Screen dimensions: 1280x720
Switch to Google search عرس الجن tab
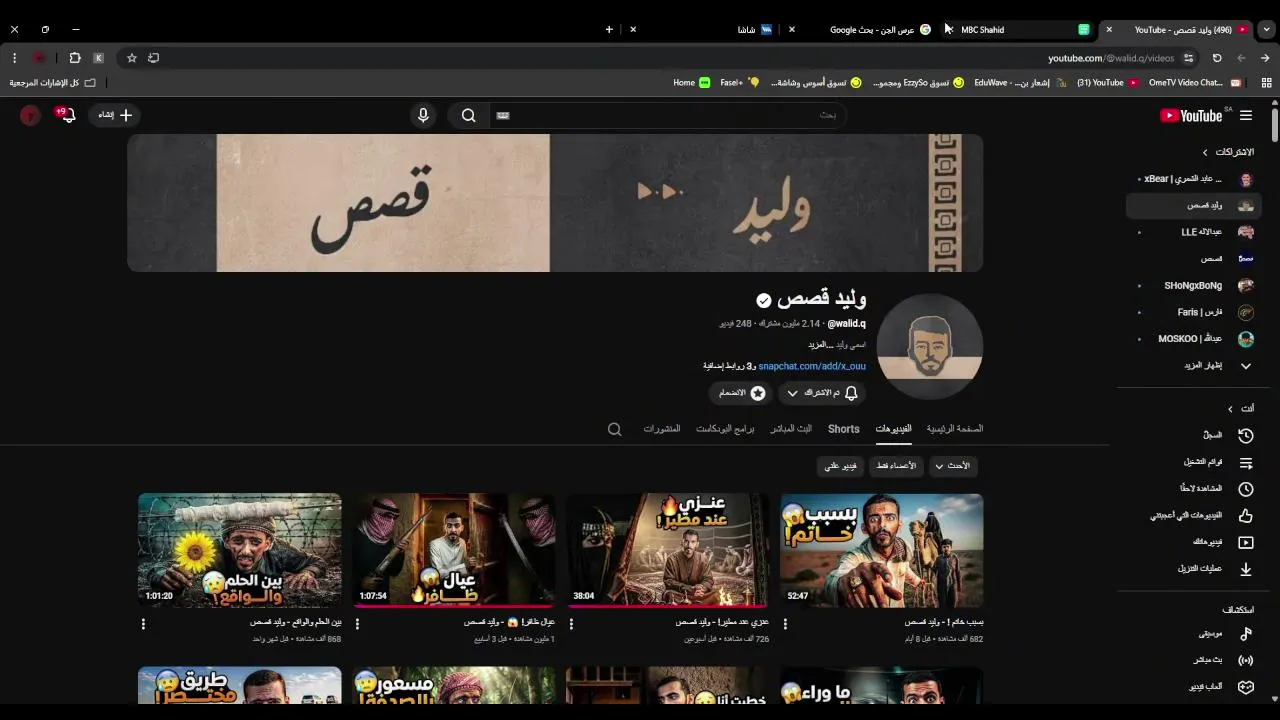(x=870, y=30)
